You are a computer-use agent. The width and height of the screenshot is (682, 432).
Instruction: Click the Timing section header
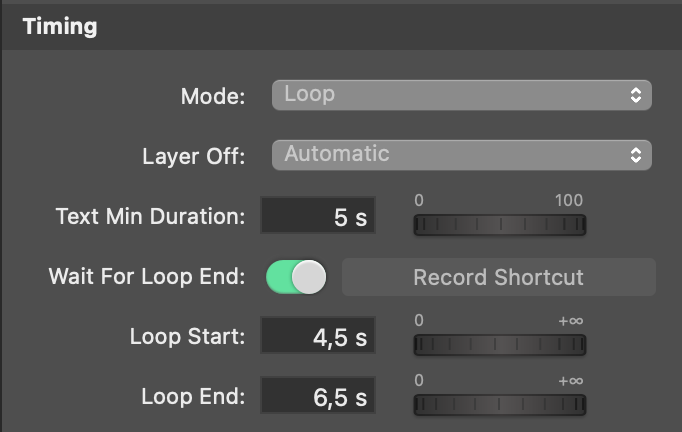point(60,27)
